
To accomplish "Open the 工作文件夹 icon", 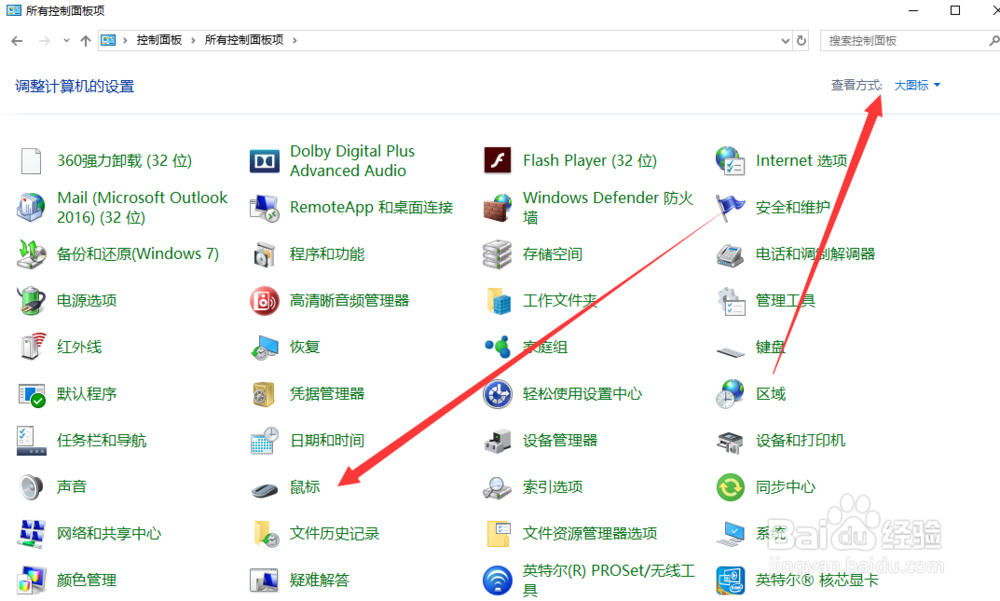I will click(498, 300).
